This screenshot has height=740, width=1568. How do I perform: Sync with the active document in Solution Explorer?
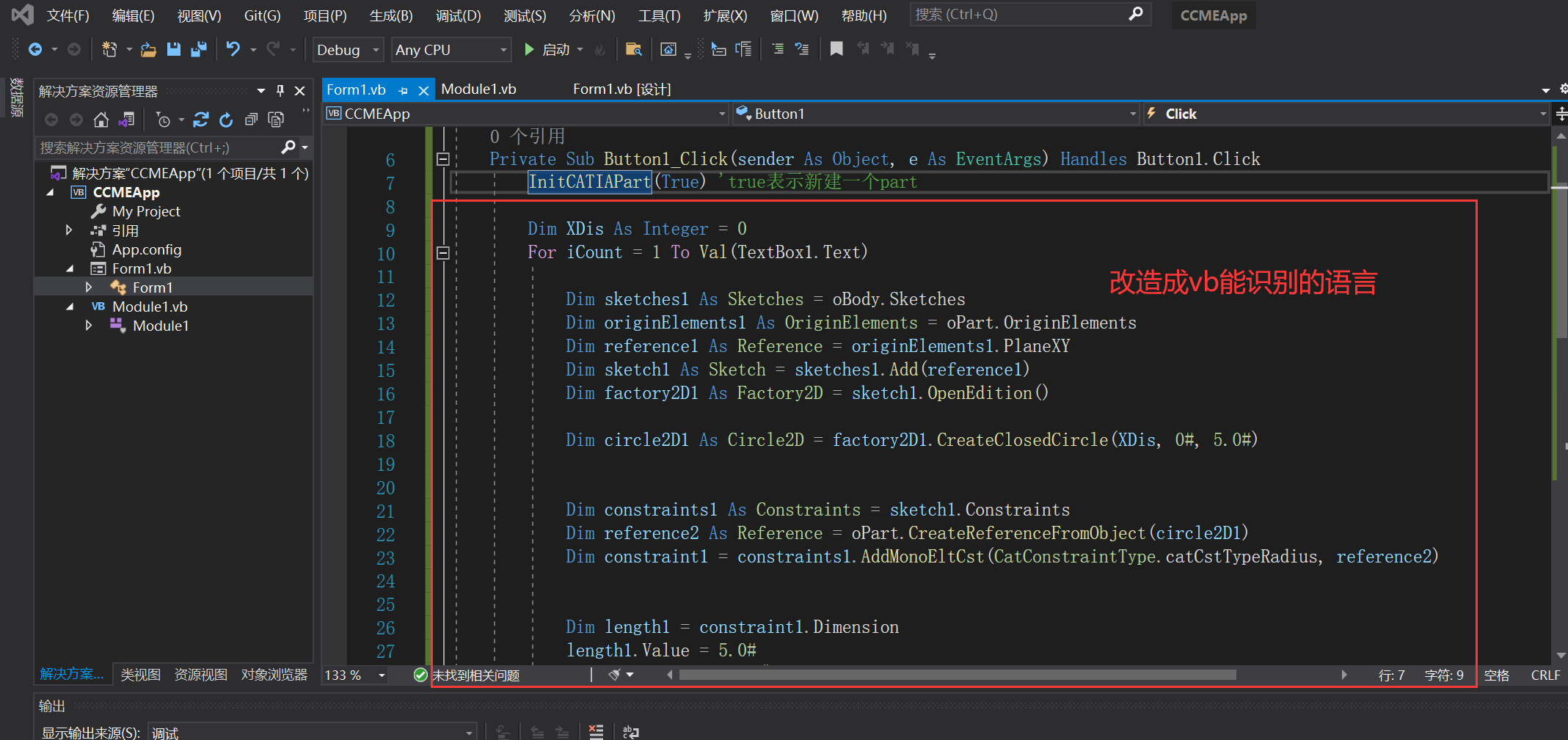coord(201,120)
